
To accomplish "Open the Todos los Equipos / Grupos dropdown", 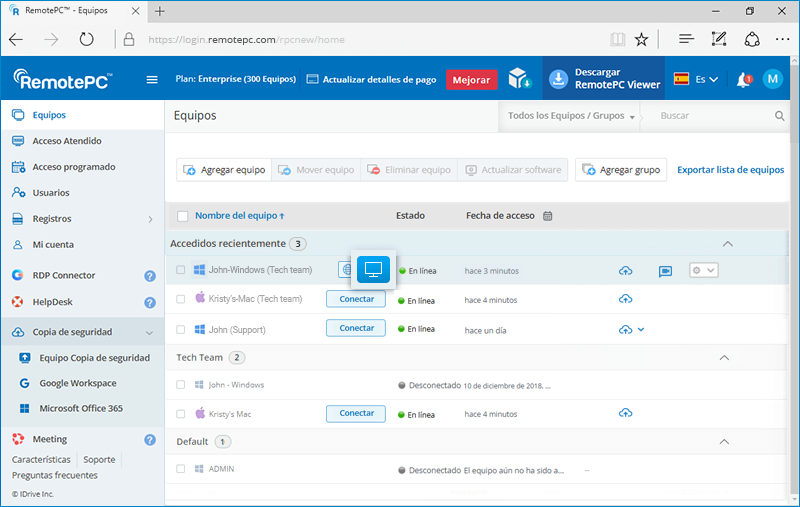I will point(572,116).
